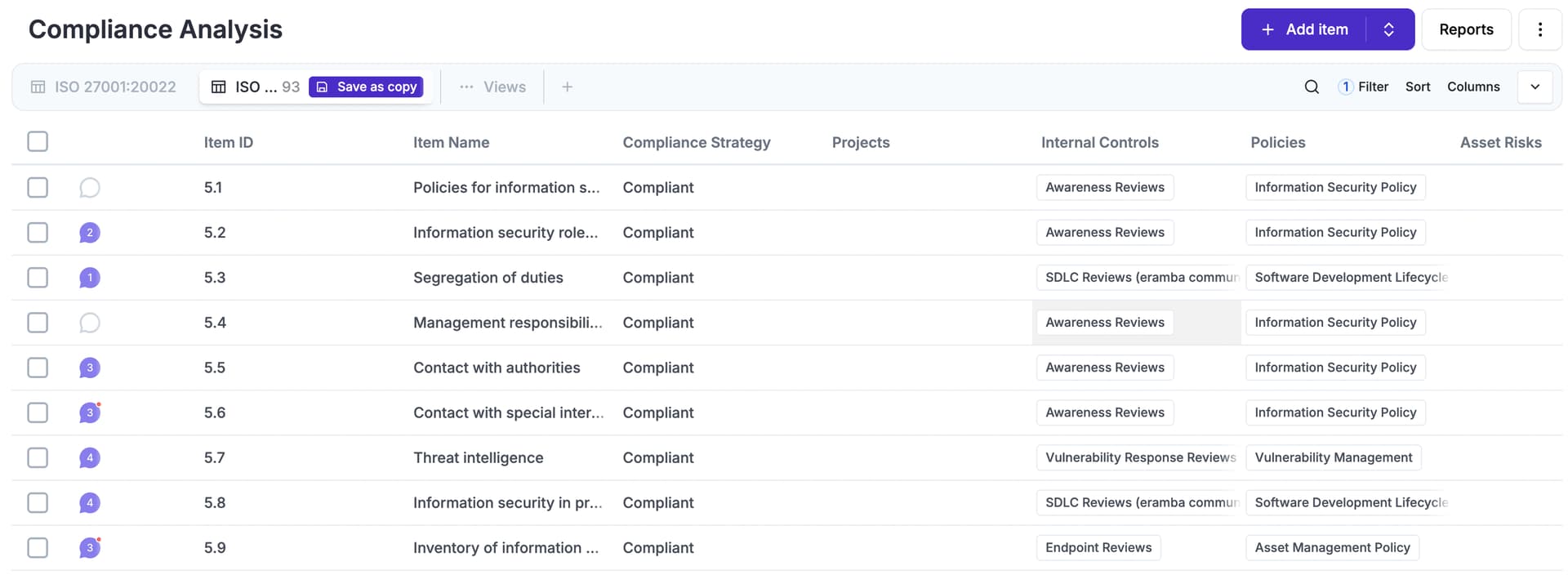1568x575 pixels.
Task: Click Item ID cell 5.6
Action: [x=215, y=412]
